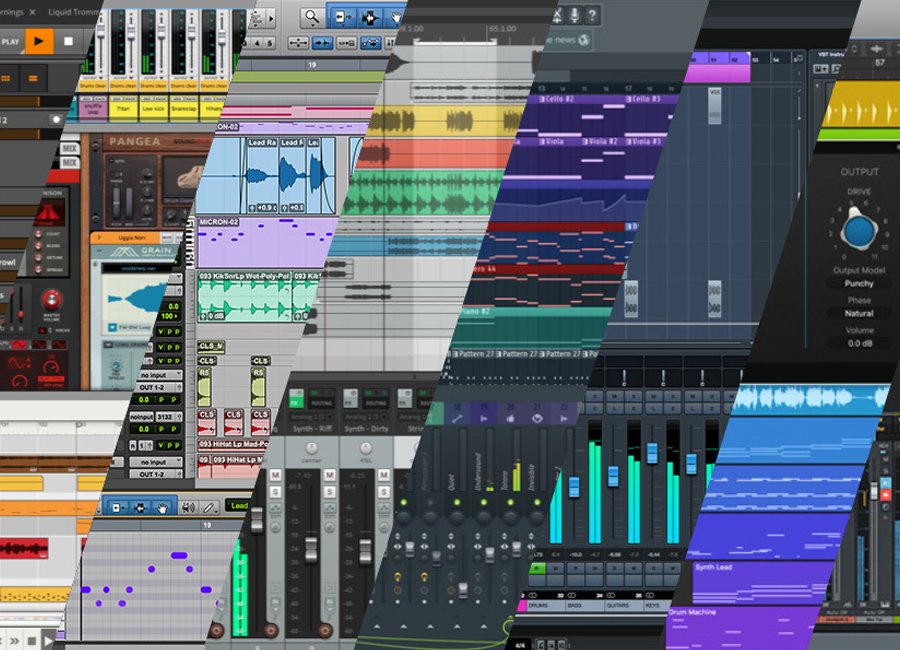
Task: Click the blue Drive knob in Output
Action: point(859,229)
